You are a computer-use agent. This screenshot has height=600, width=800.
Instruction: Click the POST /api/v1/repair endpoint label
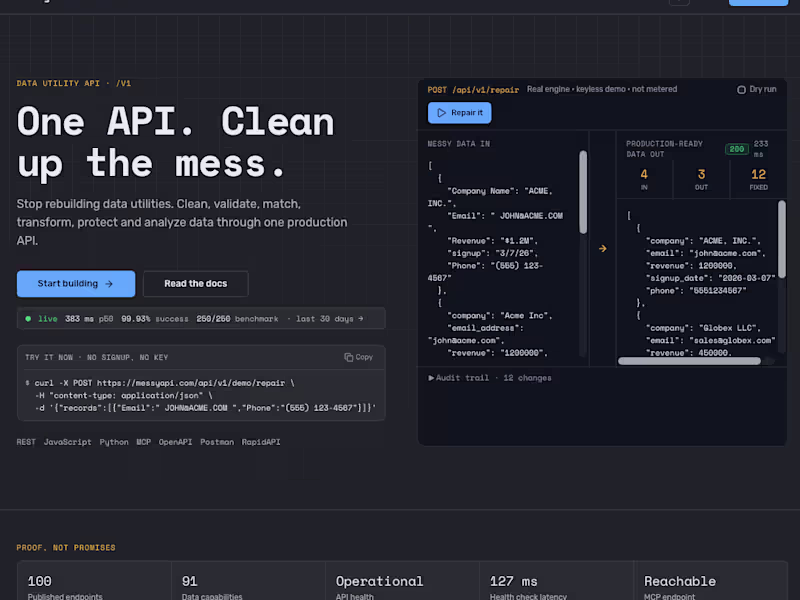(473, 90)
